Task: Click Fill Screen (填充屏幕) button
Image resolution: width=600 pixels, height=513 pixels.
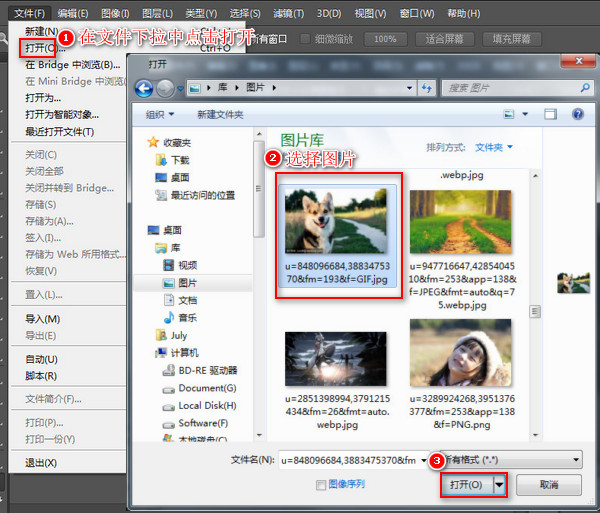Action: click(512, 39)
